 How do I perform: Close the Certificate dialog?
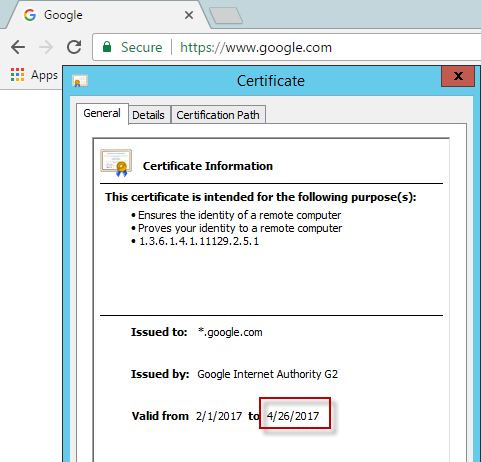pyautogui.click(x=458, y=76)
